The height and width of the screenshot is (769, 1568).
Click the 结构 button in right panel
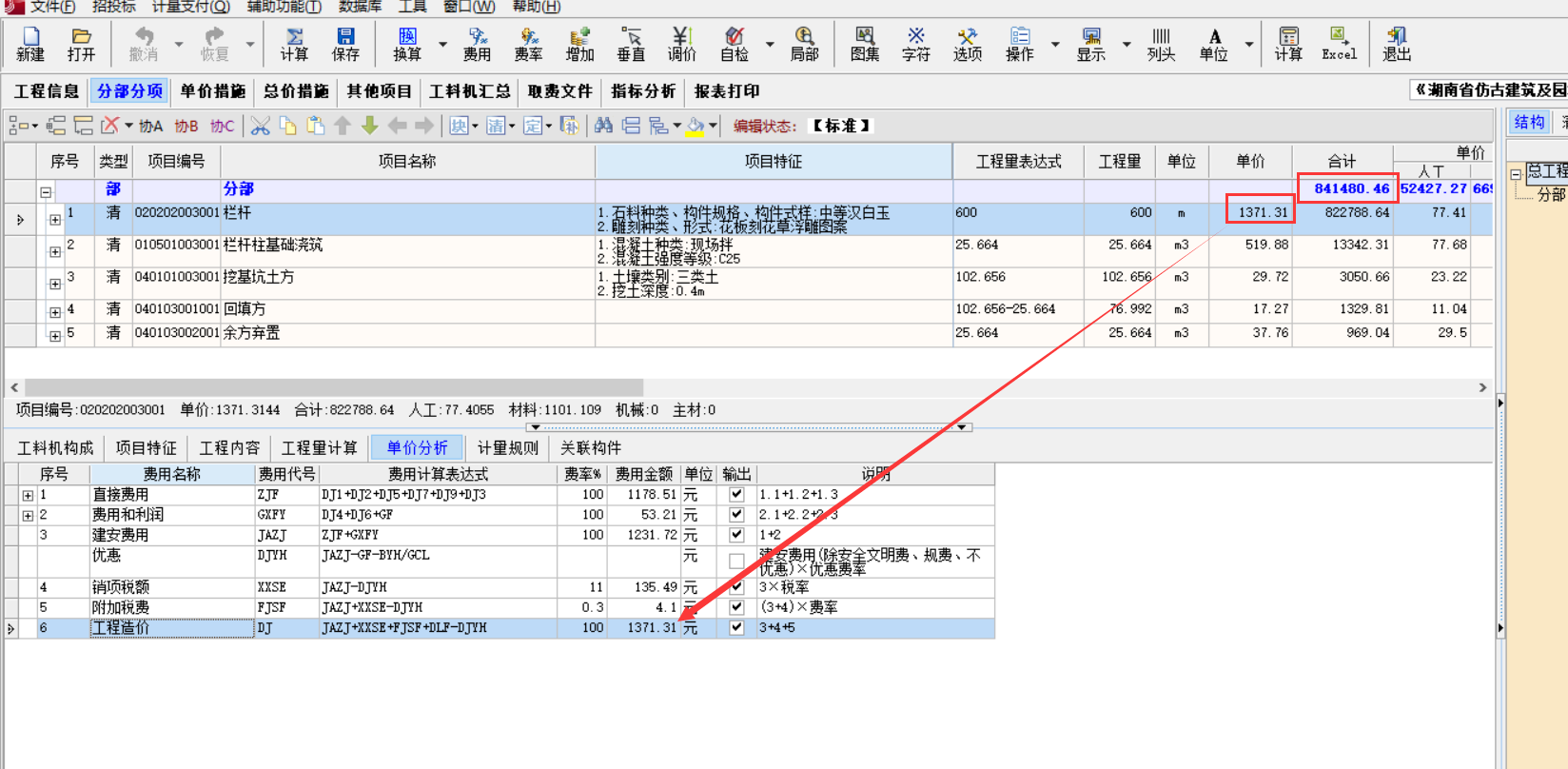pyautogui.click(x=1530, y=122)
